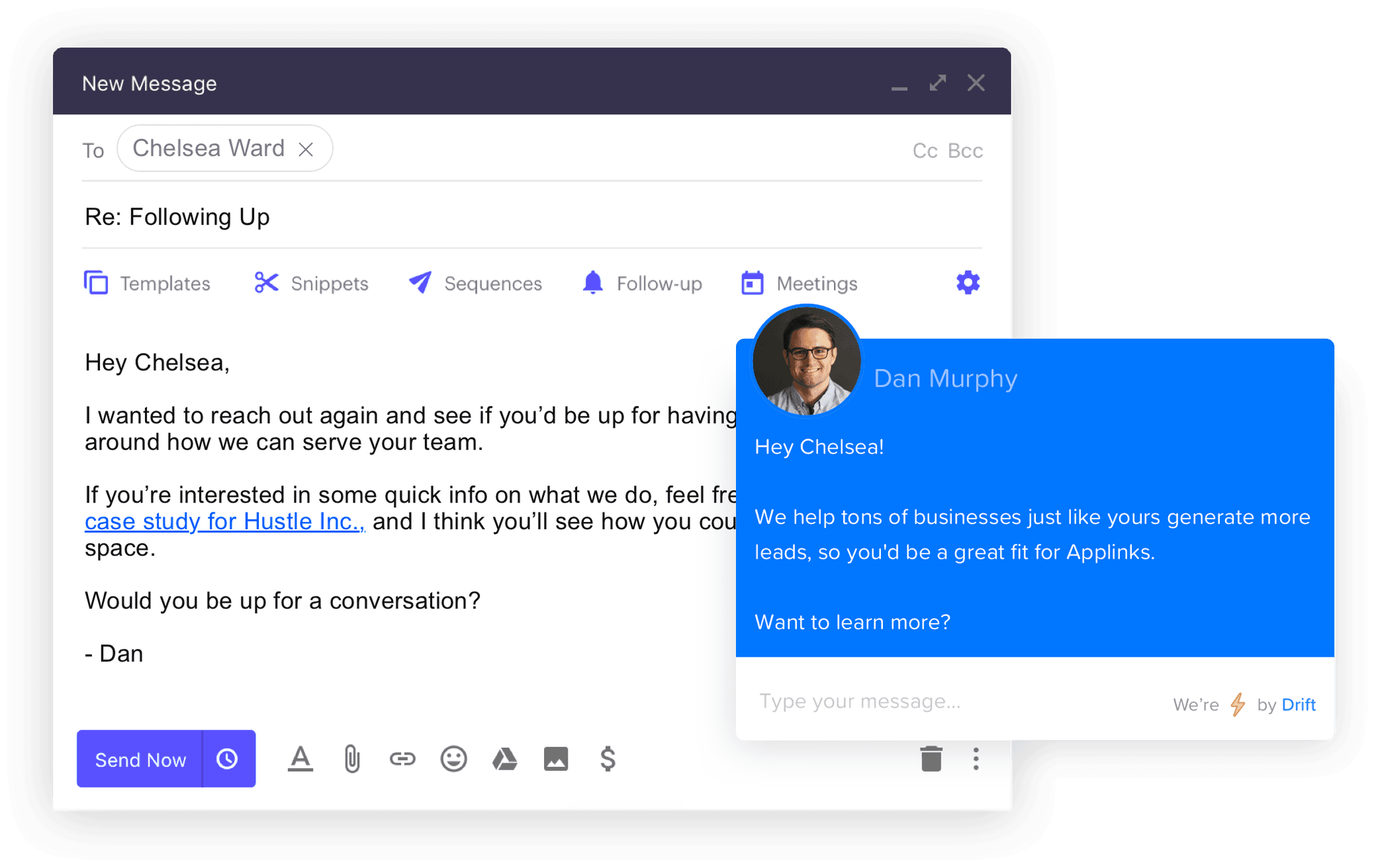Click the text formatting icon
Viewport: 1374px width, 868px height.
click(x=300, y=759)
